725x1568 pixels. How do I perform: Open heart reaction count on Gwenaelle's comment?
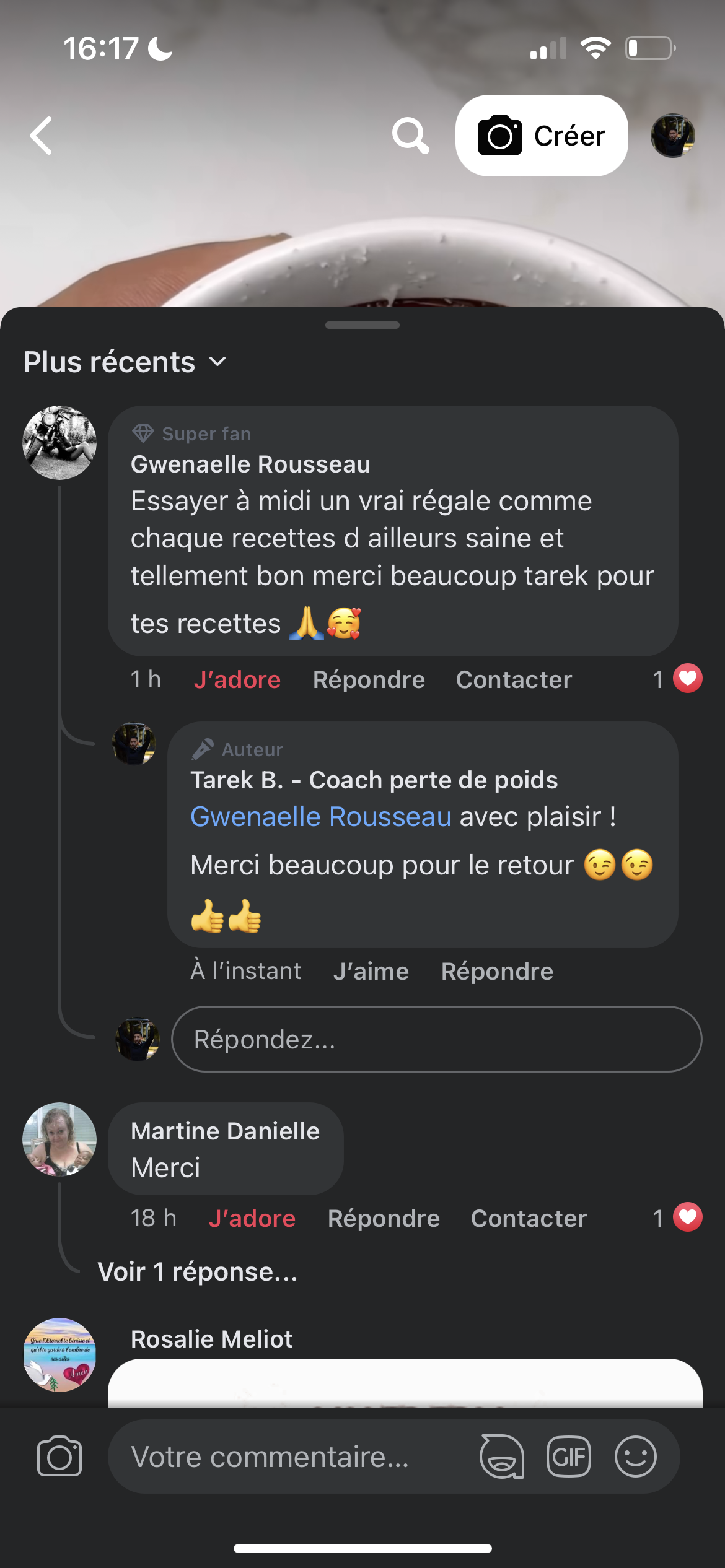(x=677, y=679)
